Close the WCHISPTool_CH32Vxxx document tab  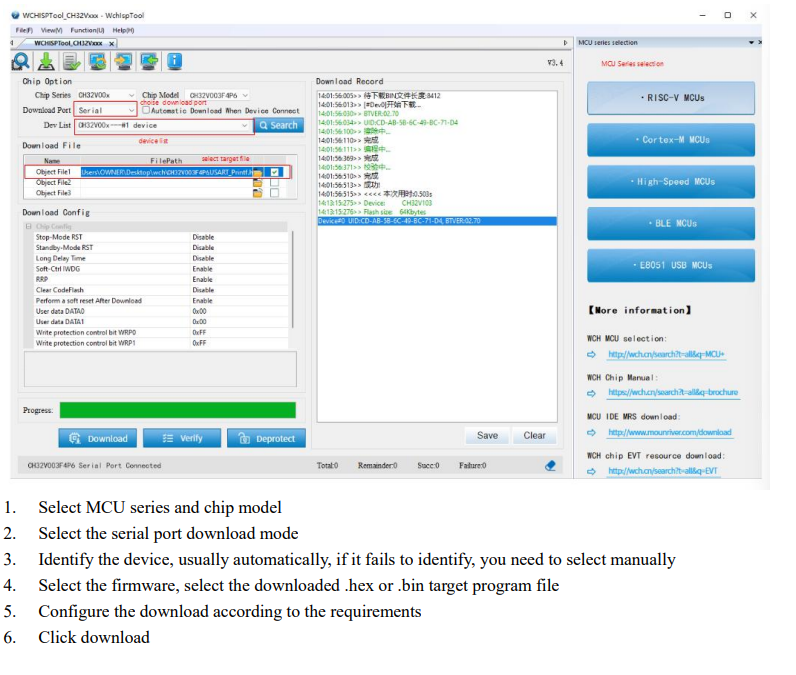click(112, 44)
